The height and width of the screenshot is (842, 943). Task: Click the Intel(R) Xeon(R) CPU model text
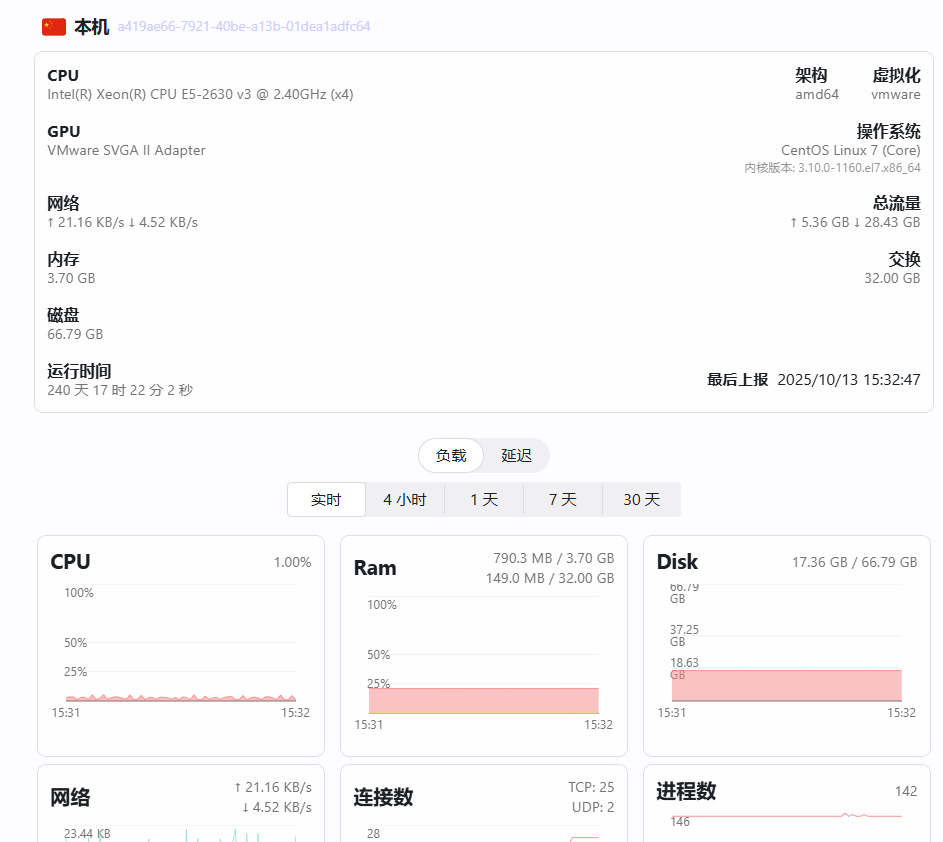click(x=200, y=94)
